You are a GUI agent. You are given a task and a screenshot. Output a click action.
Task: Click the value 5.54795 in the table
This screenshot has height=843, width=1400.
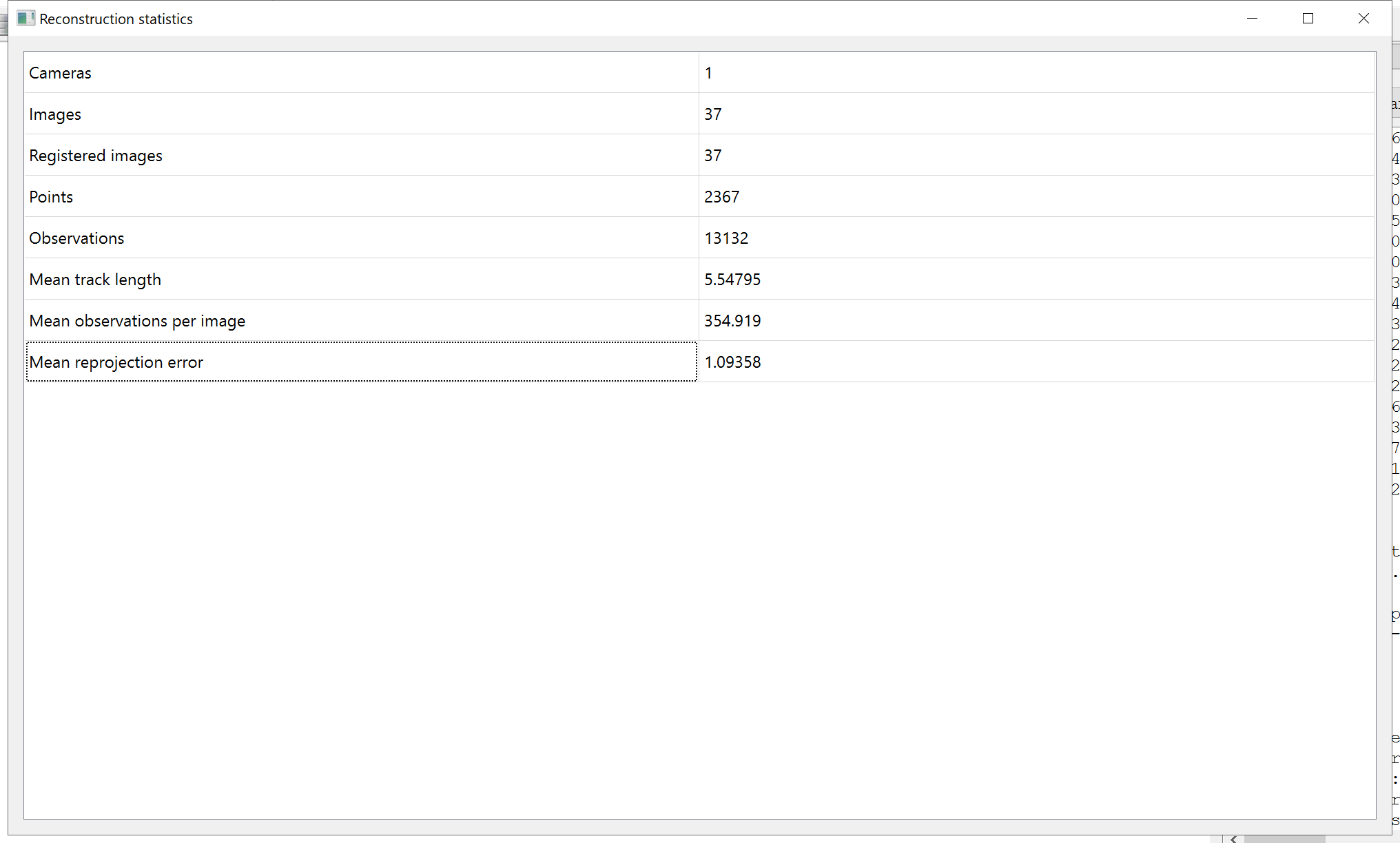pyautogui.click(x=732, y=279)
